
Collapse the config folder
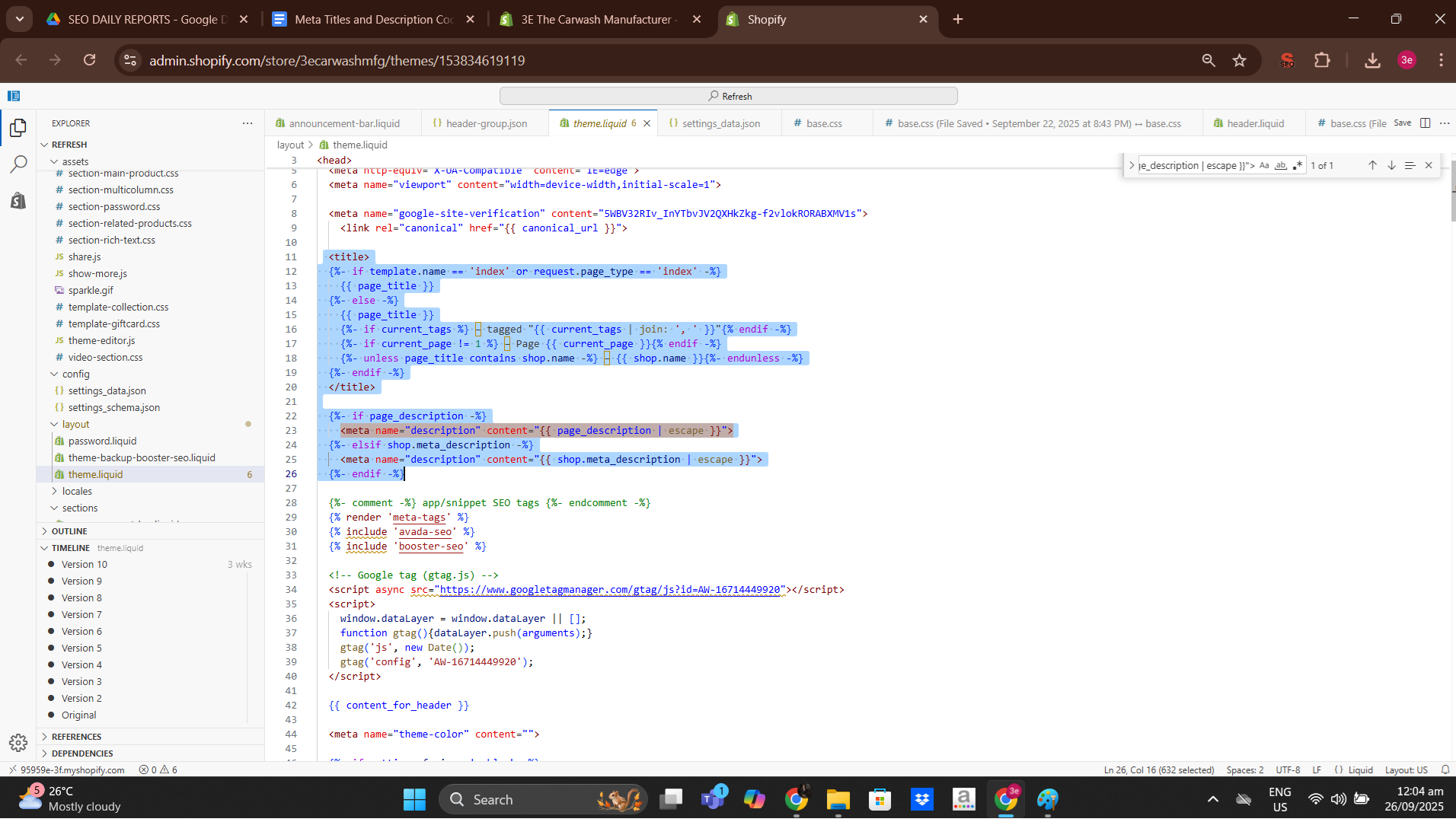pyautogui.click(x=75, y=374)
